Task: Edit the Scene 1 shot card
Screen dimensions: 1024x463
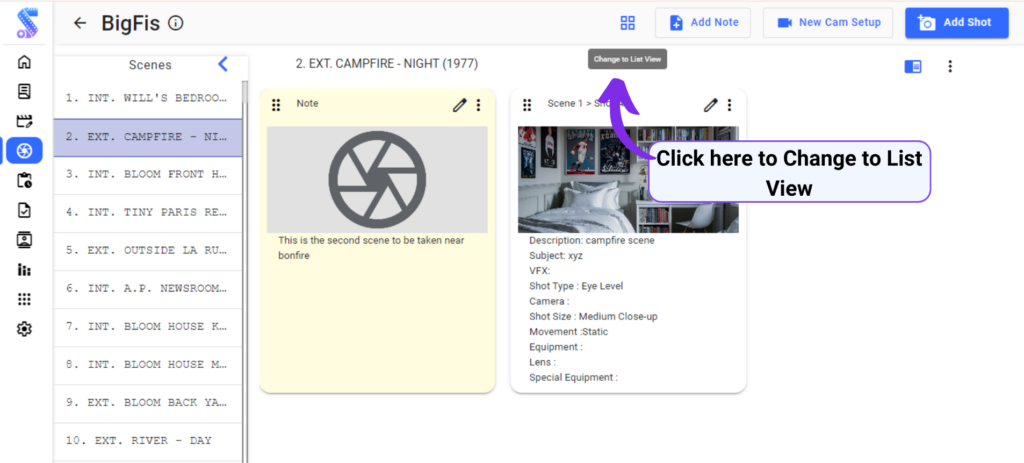Action: coord(711,104)
